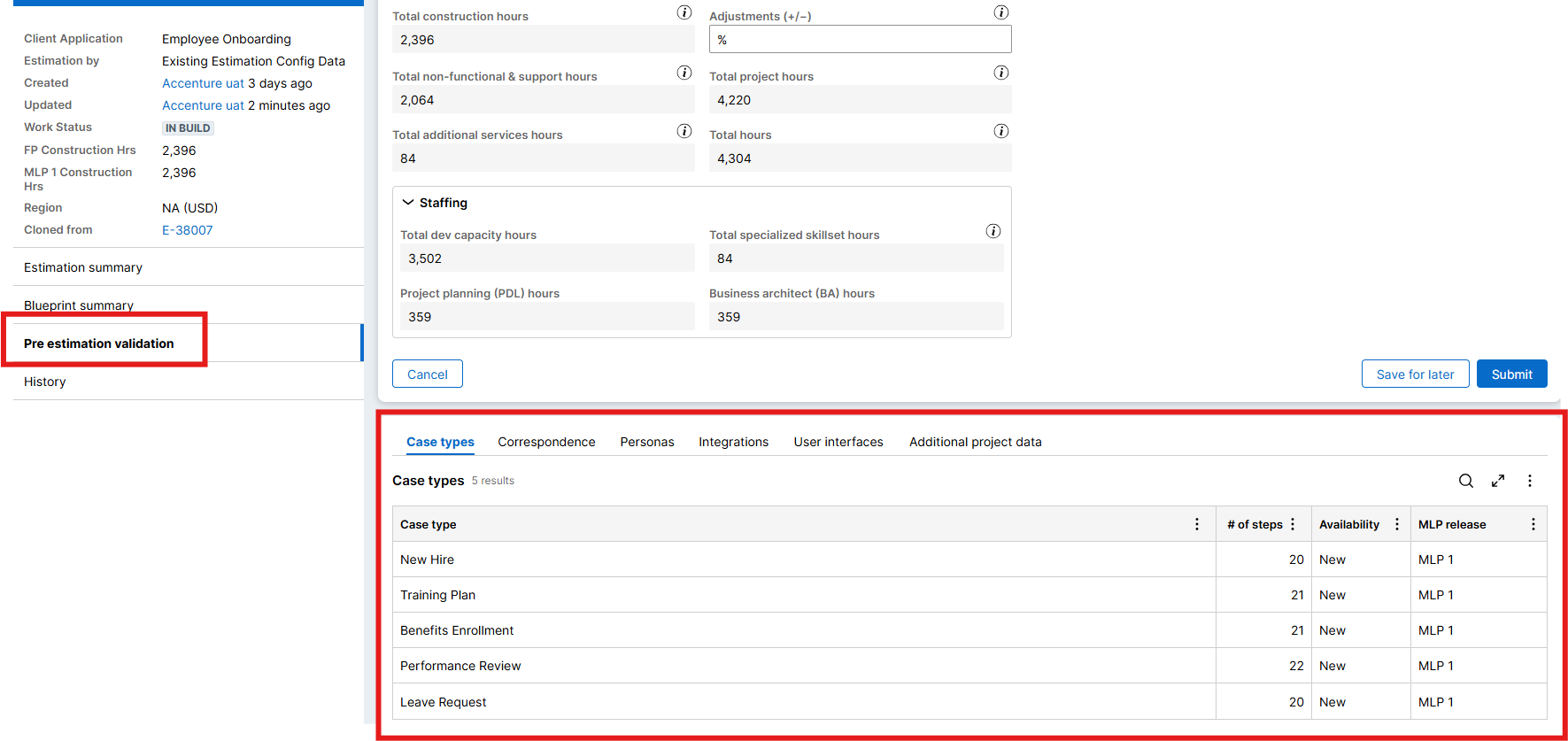
Task: Expand Case types table to full screen
Action: click(1498, 481)
